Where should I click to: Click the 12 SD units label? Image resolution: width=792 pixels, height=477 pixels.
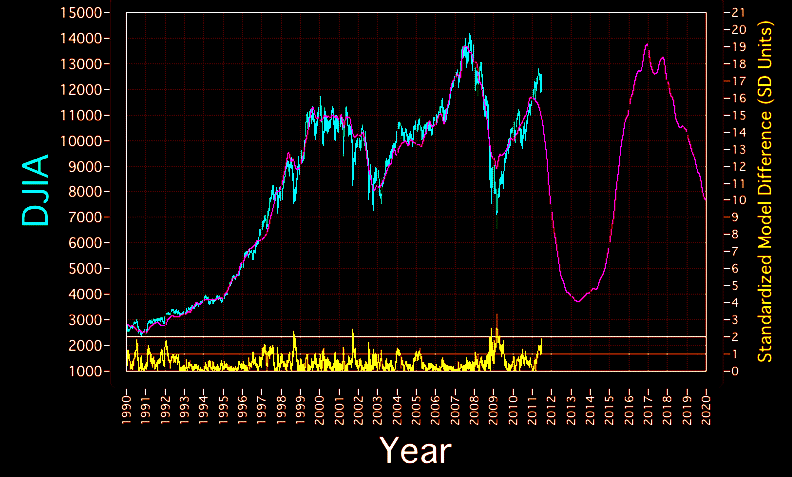click(x=738, y=166)
